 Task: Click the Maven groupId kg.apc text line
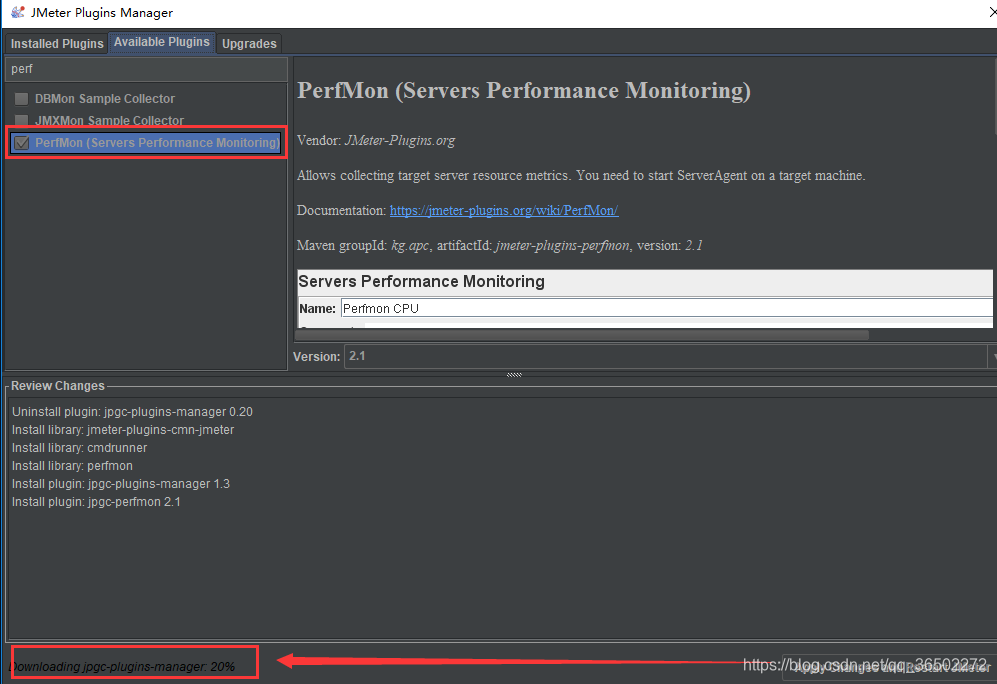[500, 245]
